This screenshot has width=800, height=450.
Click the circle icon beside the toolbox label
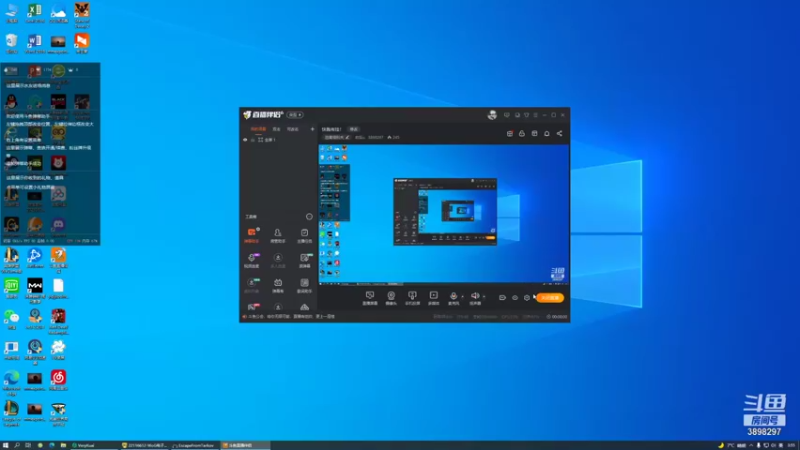click(x=309, y=216)
